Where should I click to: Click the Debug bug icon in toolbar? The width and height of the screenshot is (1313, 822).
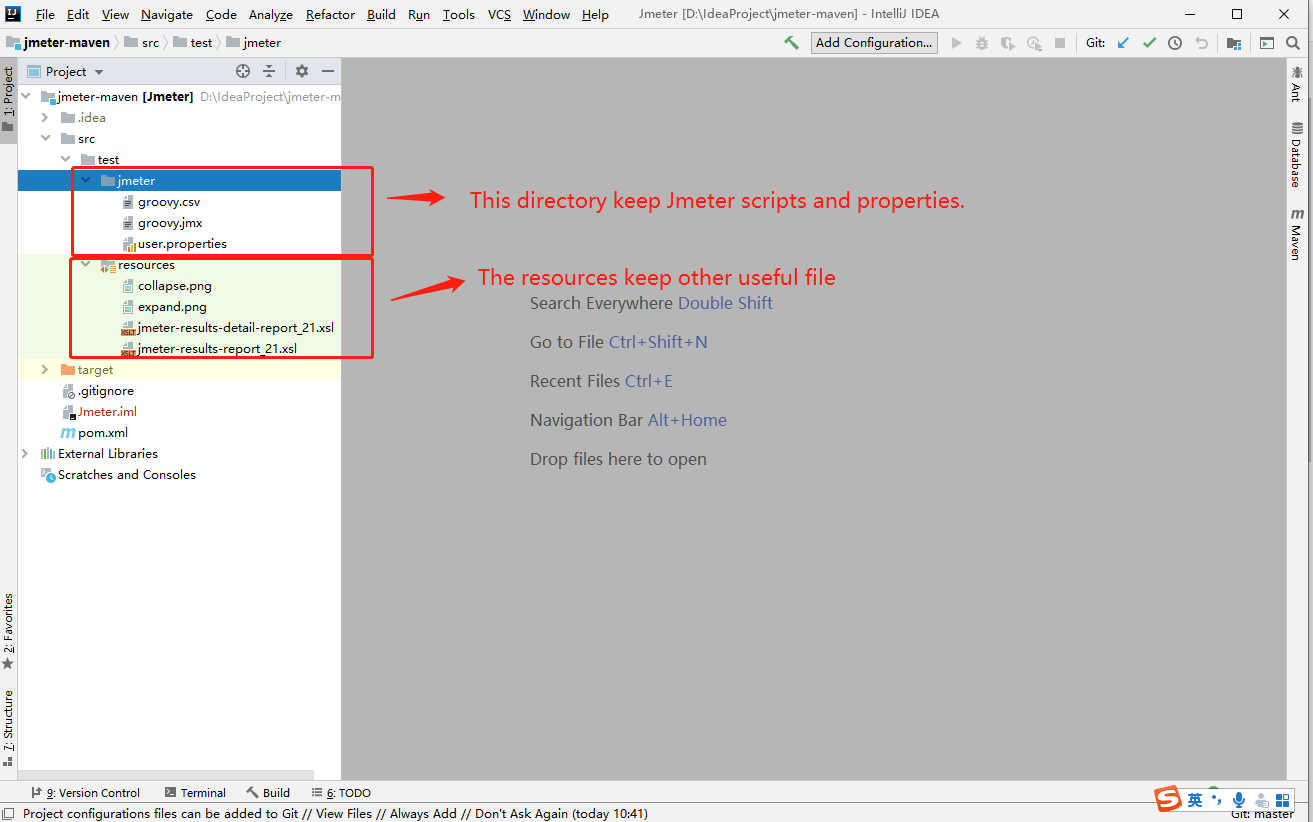pyautogui.click(x=982, y=43)
